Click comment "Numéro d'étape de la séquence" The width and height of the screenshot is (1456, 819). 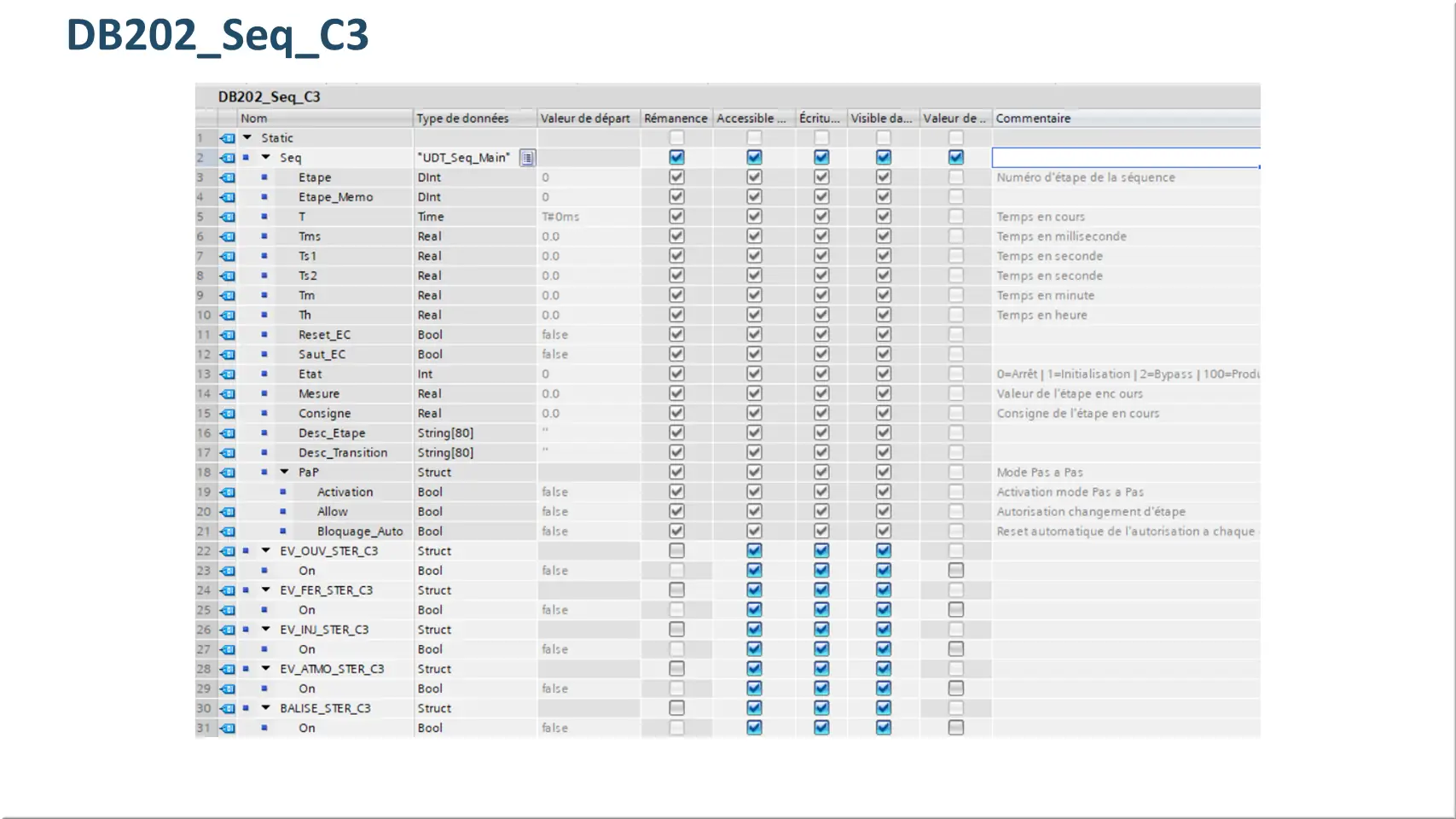click(1086, 177)
